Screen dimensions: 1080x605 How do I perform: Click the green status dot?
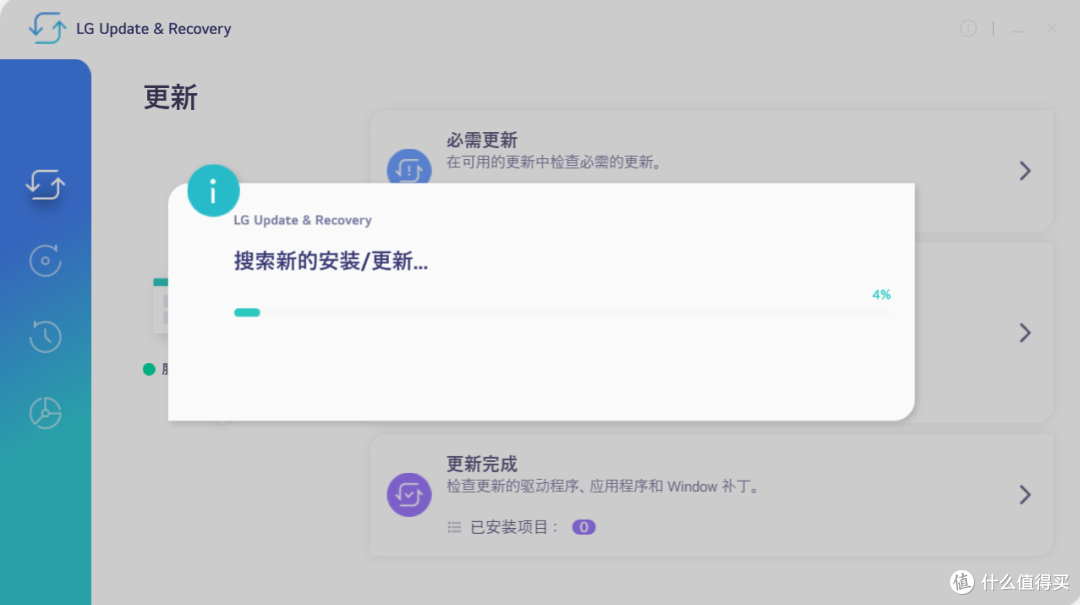pos(149,369)
